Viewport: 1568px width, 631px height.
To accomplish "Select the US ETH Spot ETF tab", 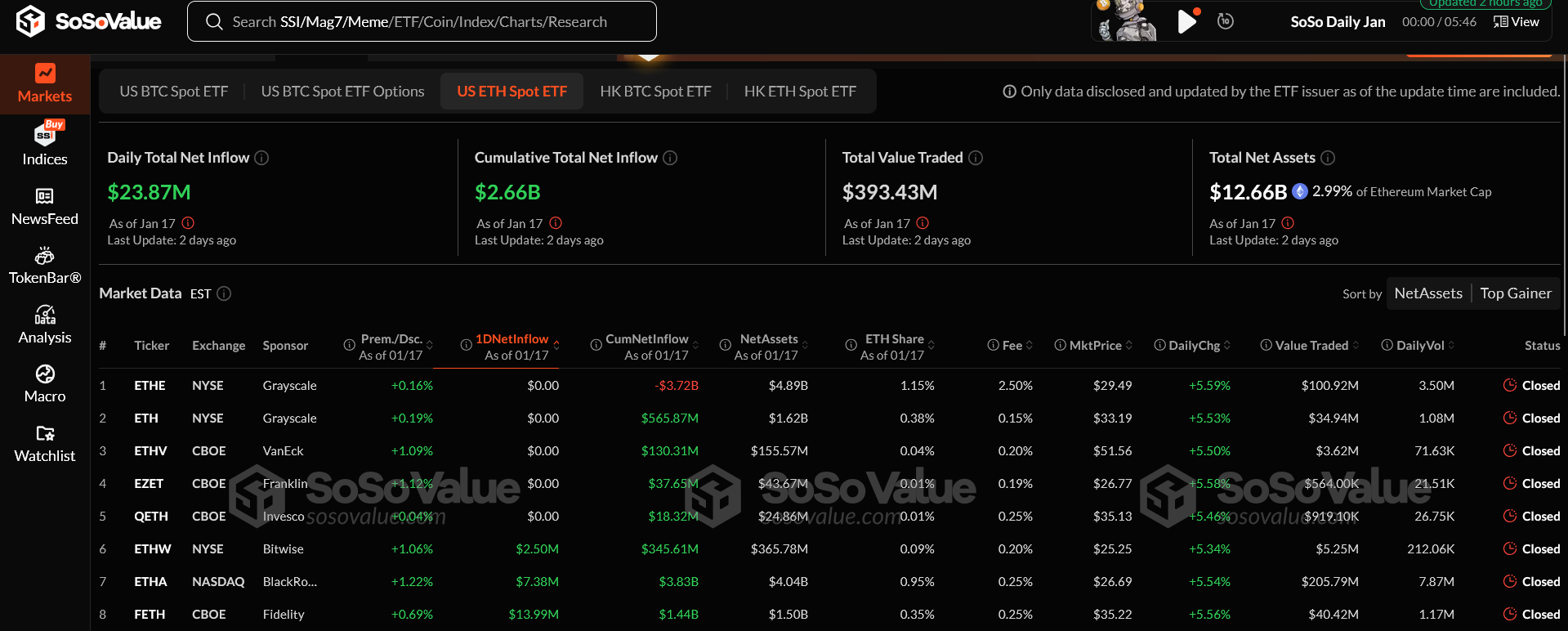I will coord(512,92).
